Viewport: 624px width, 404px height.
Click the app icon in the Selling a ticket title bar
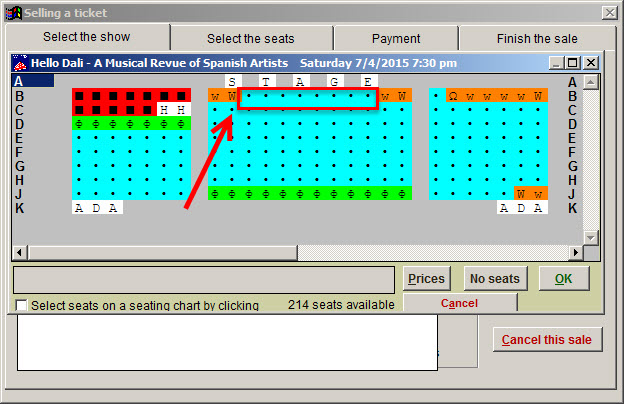click(14, 13)
